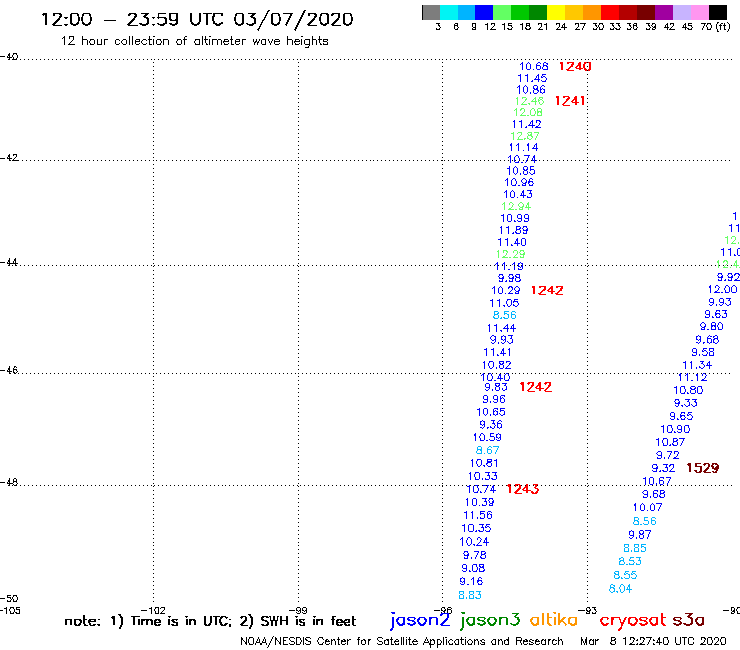Select the pink 70 ft legend swatch
The height and width of the screenshot is (650, 740).
699,12
